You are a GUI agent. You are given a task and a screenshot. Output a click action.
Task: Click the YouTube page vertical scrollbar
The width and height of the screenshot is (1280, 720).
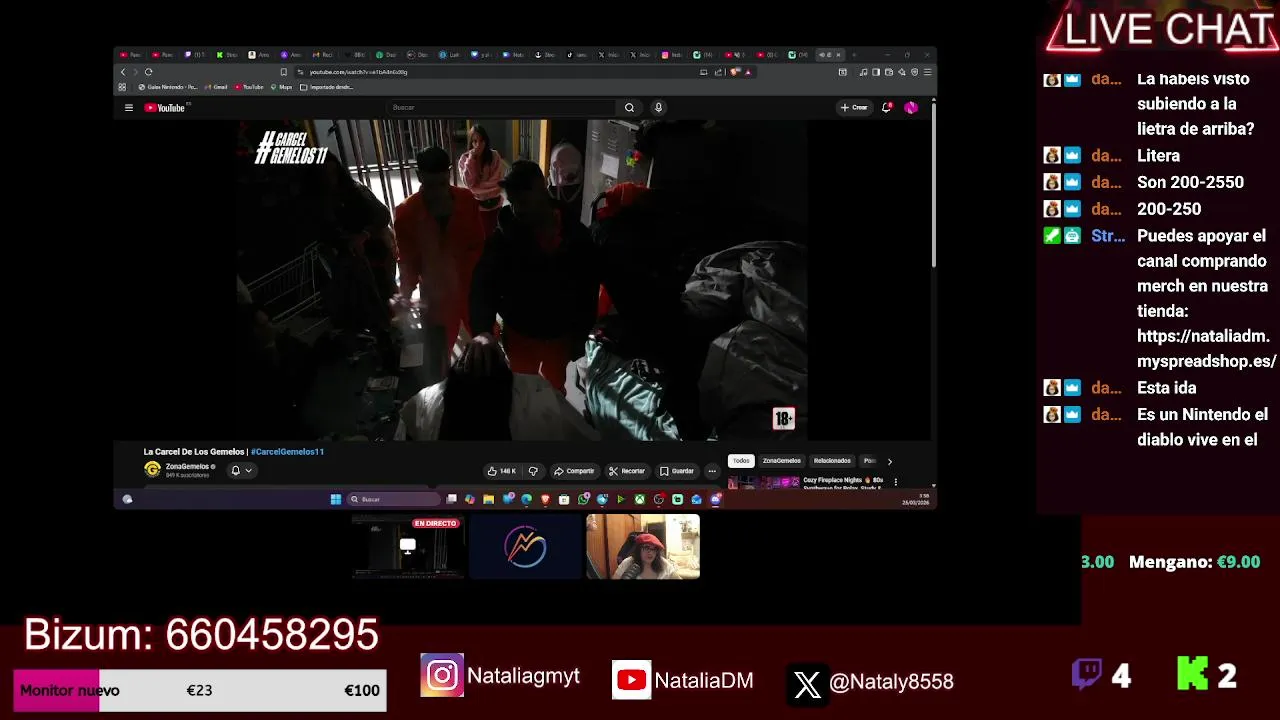point(934,185)
